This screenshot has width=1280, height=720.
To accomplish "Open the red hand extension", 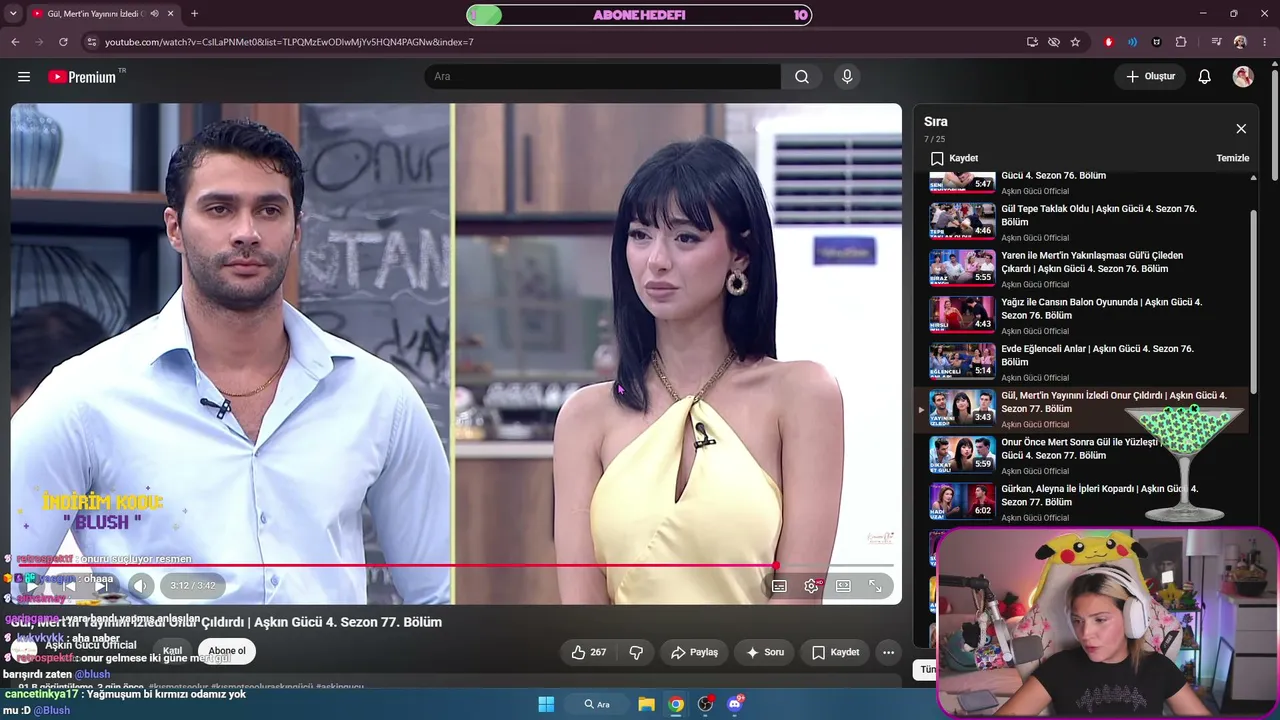I will tap(1108, 42).
